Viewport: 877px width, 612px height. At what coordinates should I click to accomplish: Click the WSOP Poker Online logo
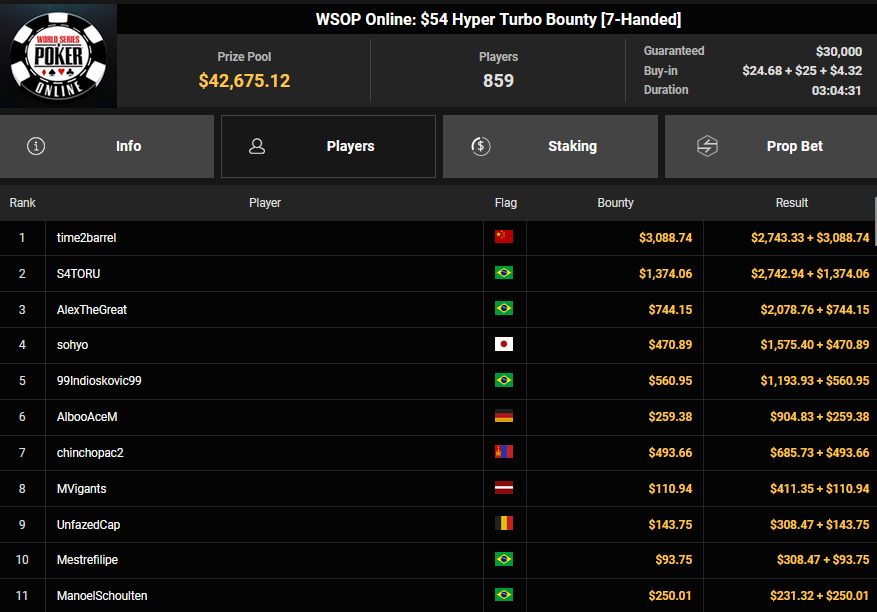coord(58,55)
